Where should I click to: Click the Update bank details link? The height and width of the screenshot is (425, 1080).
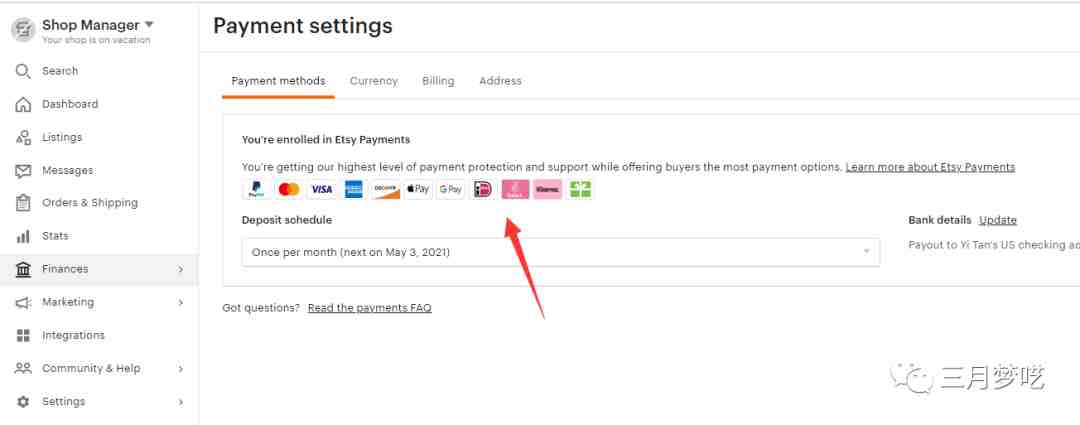point(998,220)
